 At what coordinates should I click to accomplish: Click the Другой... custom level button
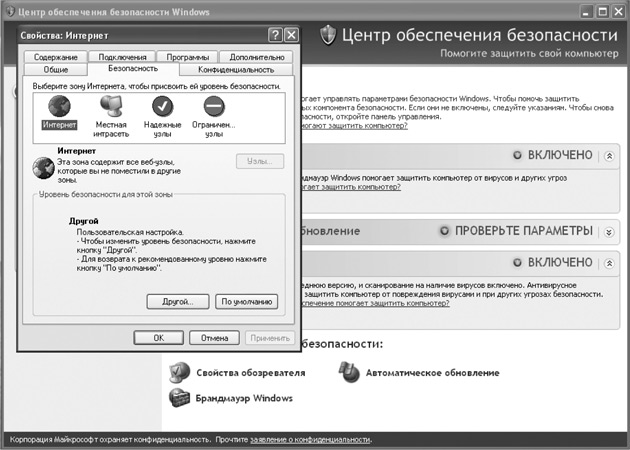pos(178,302)
